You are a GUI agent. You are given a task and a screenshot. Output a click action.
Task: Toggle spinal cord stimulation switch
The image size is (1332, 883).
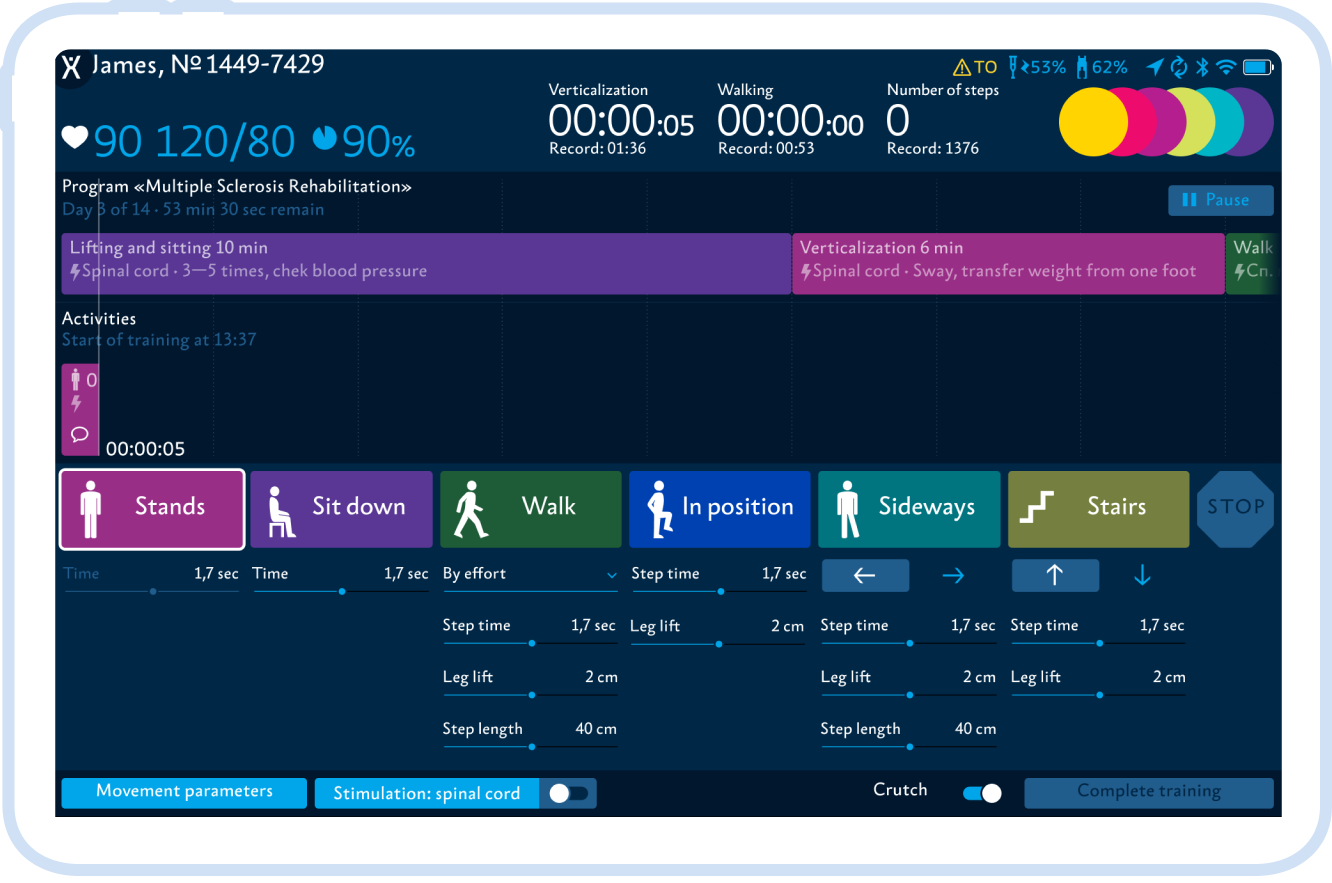[x=568, y=793]
